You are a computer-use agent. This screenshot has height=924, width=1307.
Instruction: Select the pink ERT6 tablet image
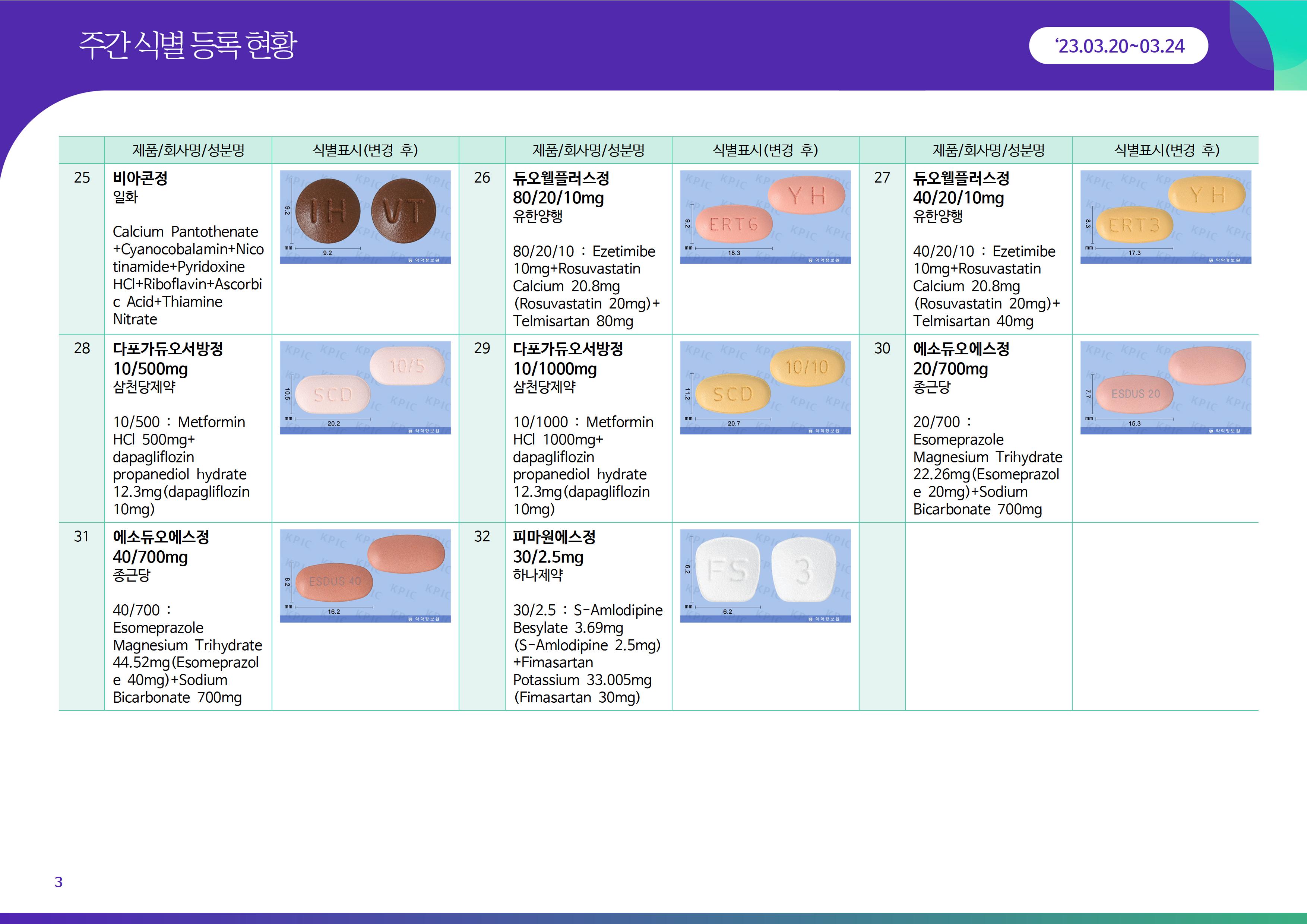click(734, 224)
